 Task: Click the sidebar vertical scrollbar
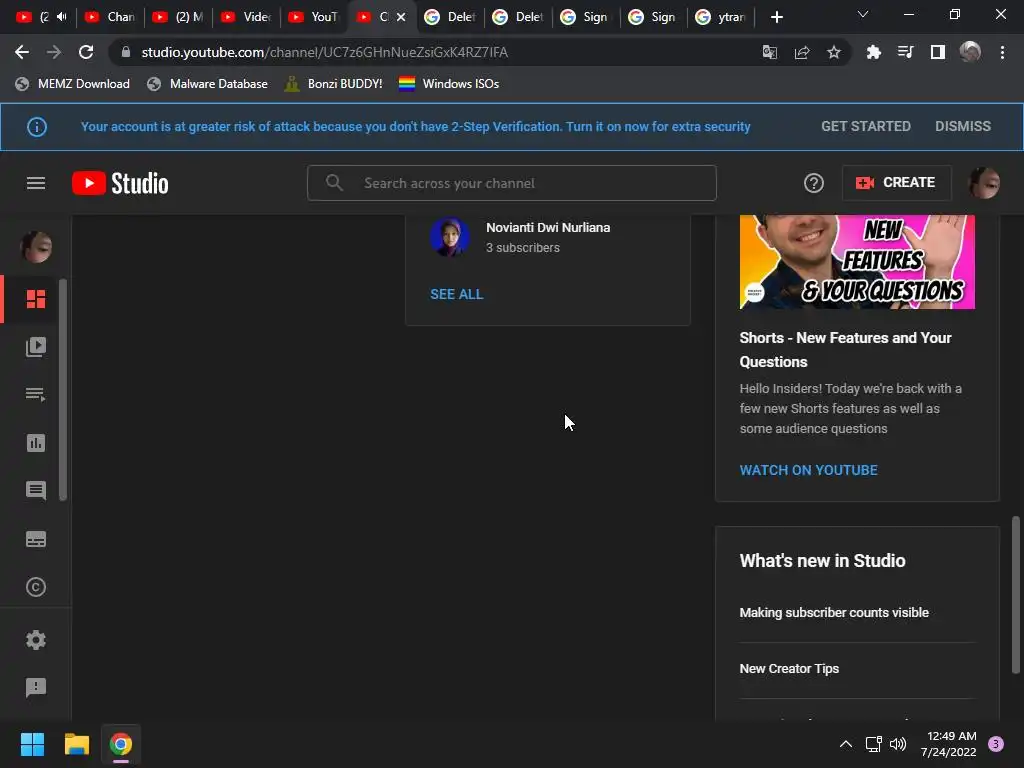point(63,389)
